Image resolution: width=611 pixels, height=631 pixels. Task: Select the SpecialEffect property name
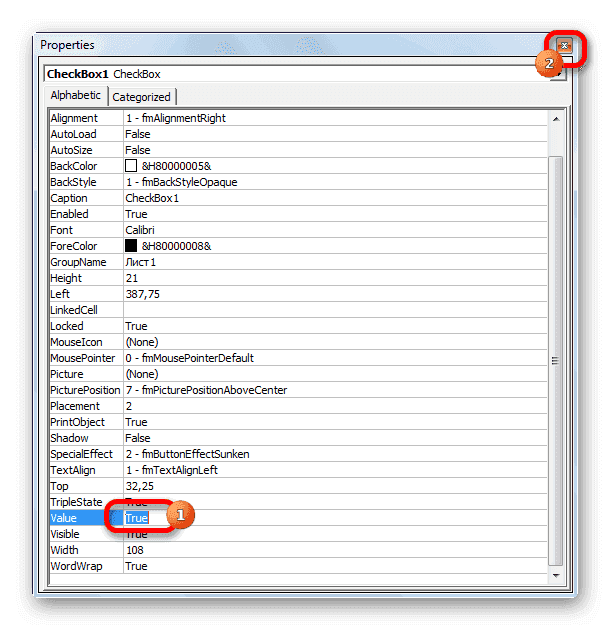[82, 454]
